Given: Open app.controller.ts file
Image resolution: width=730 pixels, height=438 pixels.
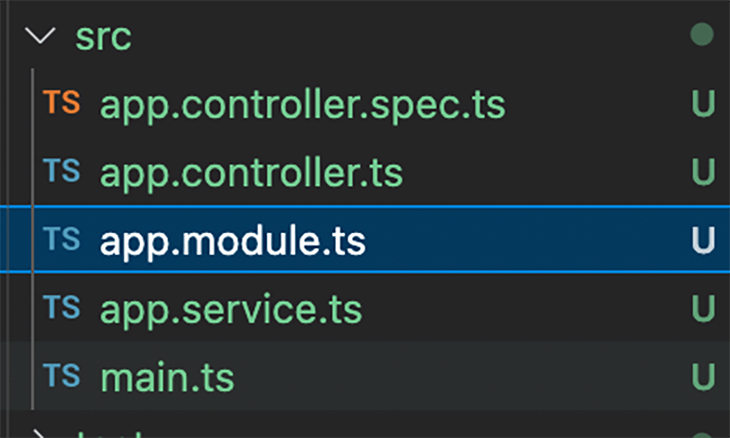Looking at the screenshot, I should pos(251,173).
